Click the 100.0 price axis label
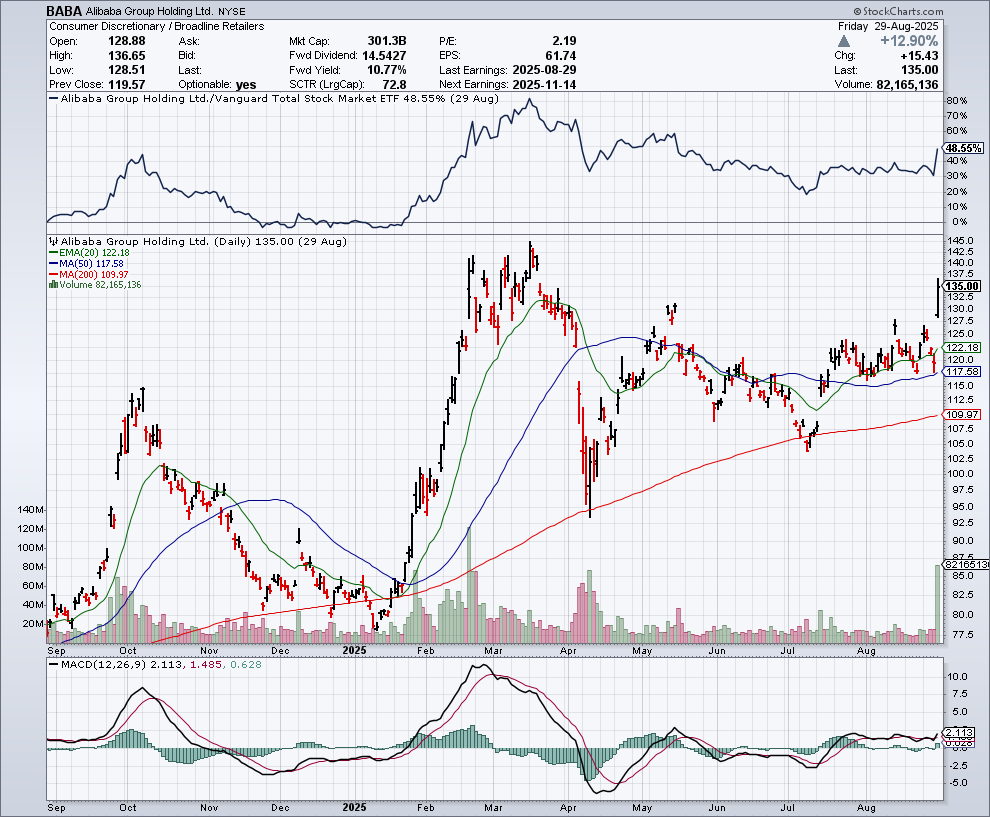The width and height of the screenshot is (990, 817). pos(960,474)
